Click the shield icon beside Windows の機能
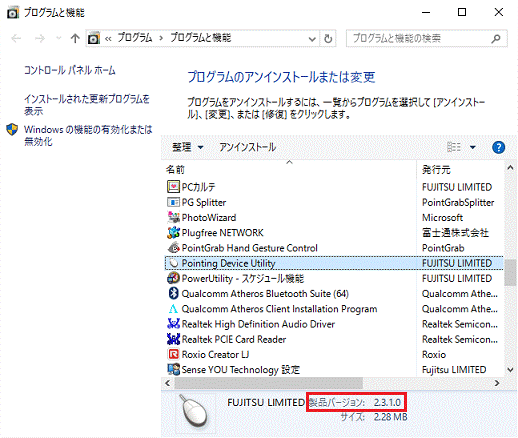Image resolution: width=518 pixels, height=438 pixels. (x=12, y=129)
